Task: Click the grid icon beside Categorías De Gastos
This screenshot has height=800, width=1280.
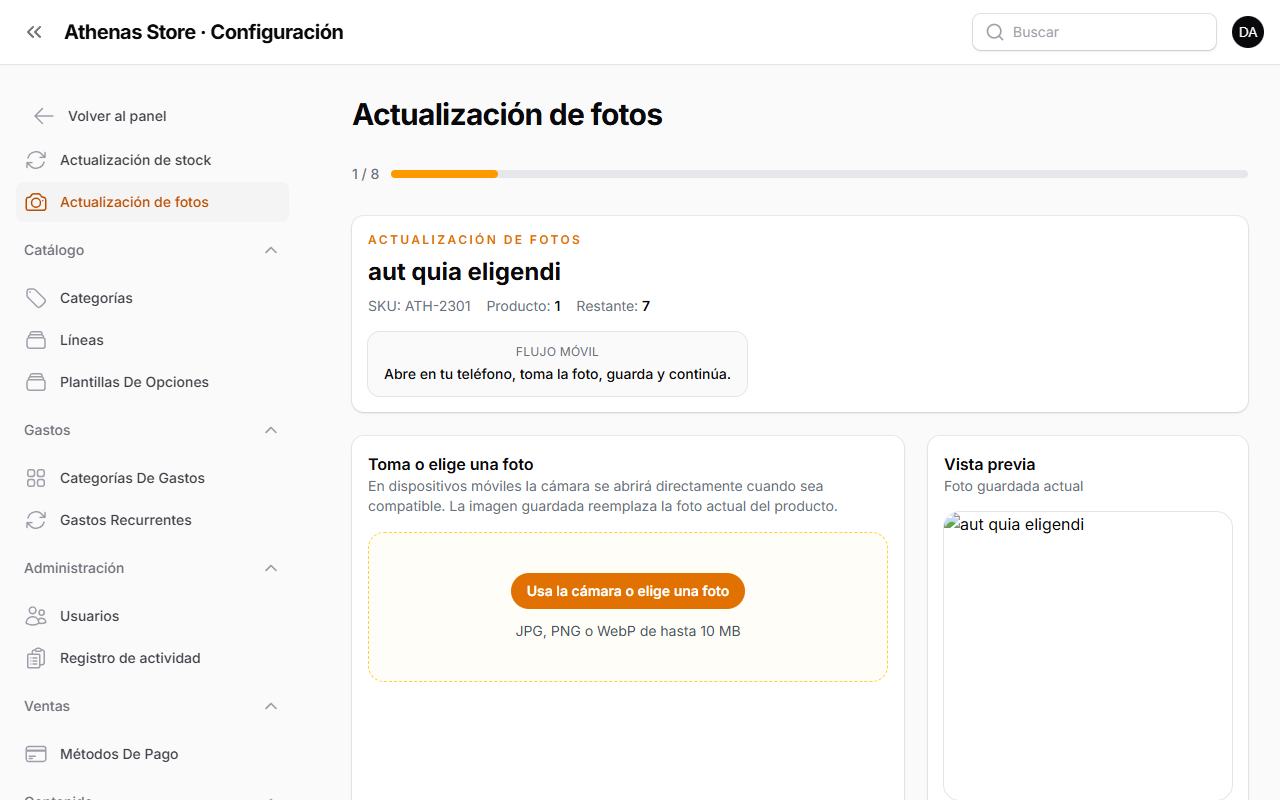Action: (x=36, y=478)
